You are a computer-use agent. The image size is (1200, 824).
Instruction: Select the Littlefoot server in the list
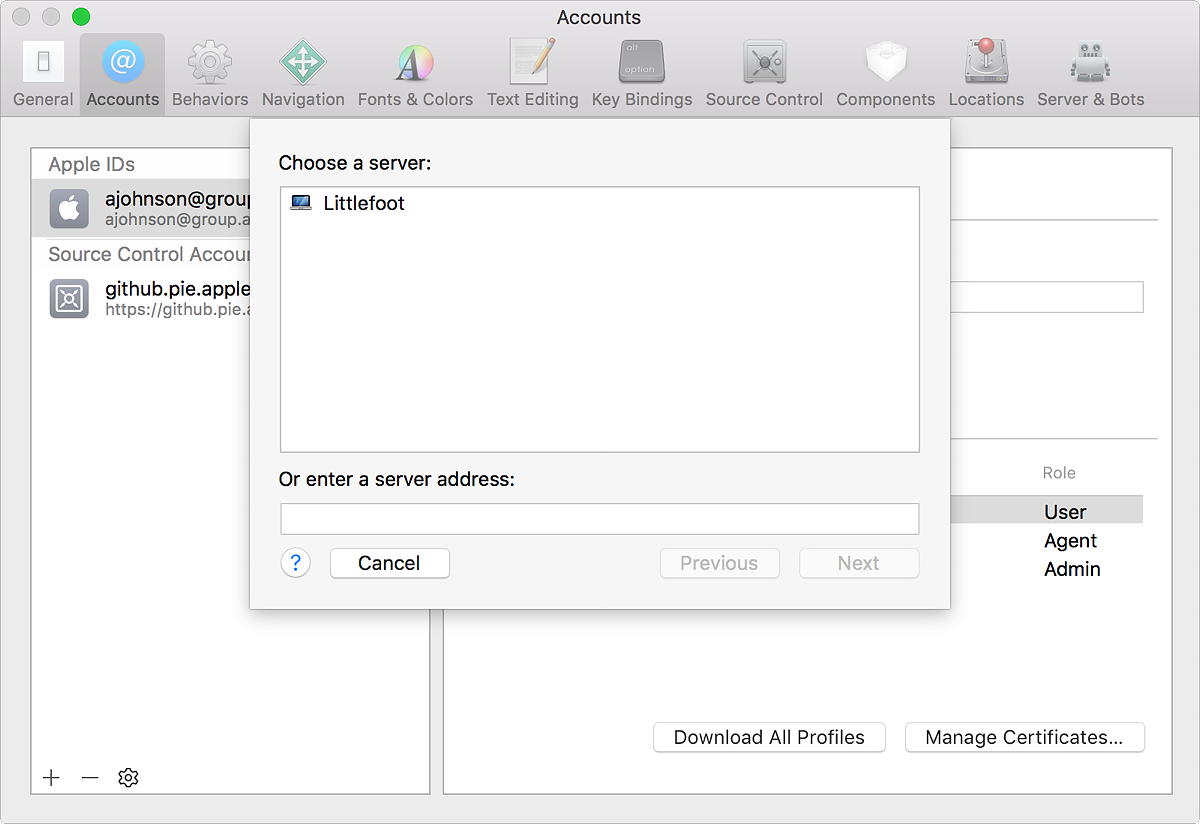(599, 203)
